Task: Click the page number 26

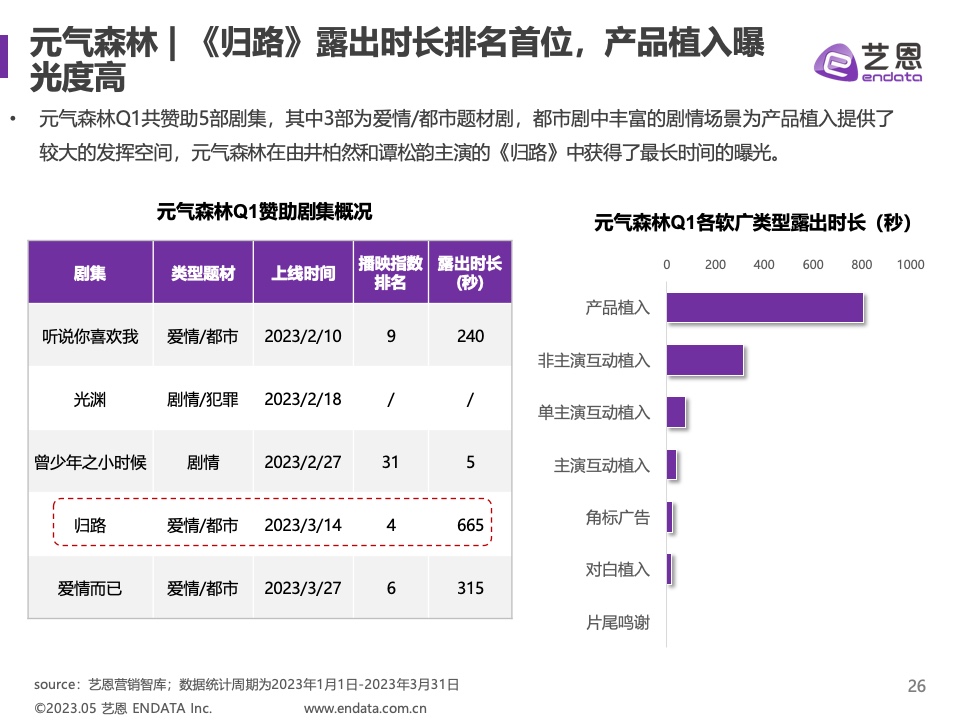Action: [x=917, y=686]
